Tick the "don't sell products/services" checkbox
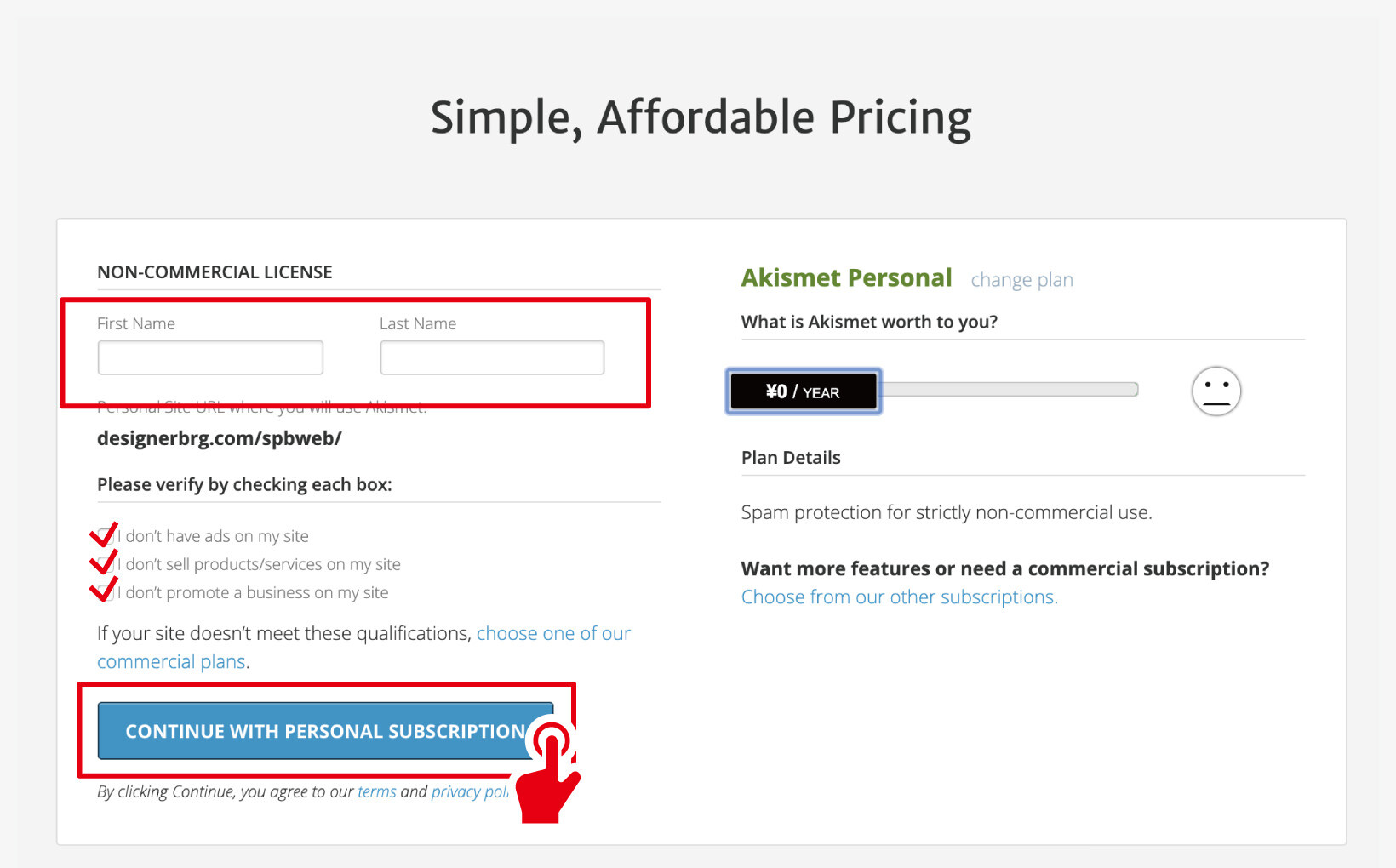 (x=105, y=564)
